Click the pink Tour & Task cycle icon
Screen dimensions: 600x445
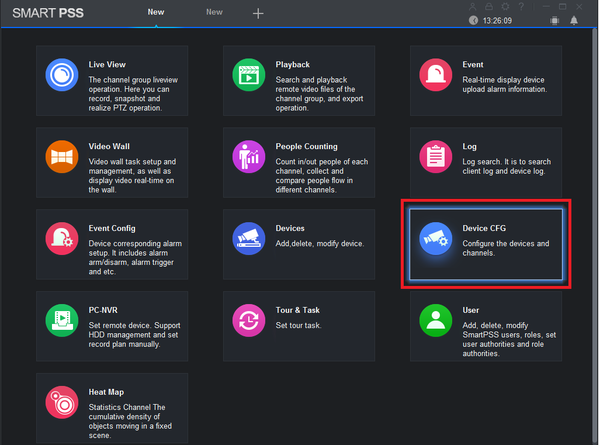tap(249, 320)
